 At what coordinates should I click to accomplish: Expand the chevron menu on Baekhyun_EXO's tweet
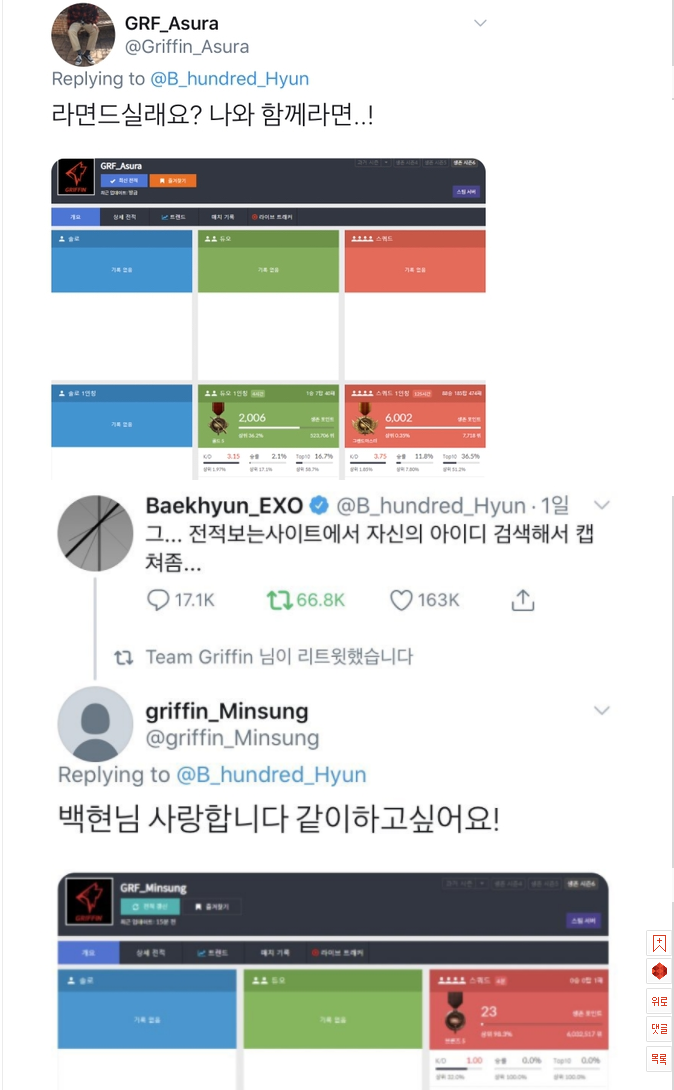click(x=602, y=505)
